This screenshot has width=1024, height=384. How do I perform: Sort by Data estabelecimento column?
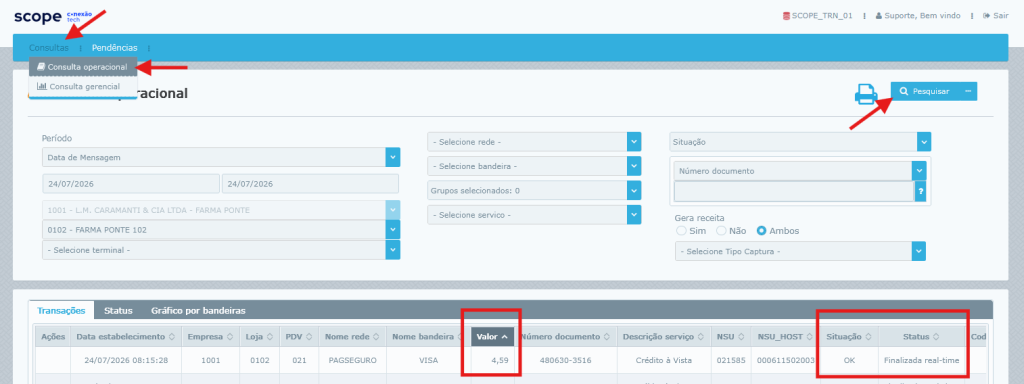126,337
